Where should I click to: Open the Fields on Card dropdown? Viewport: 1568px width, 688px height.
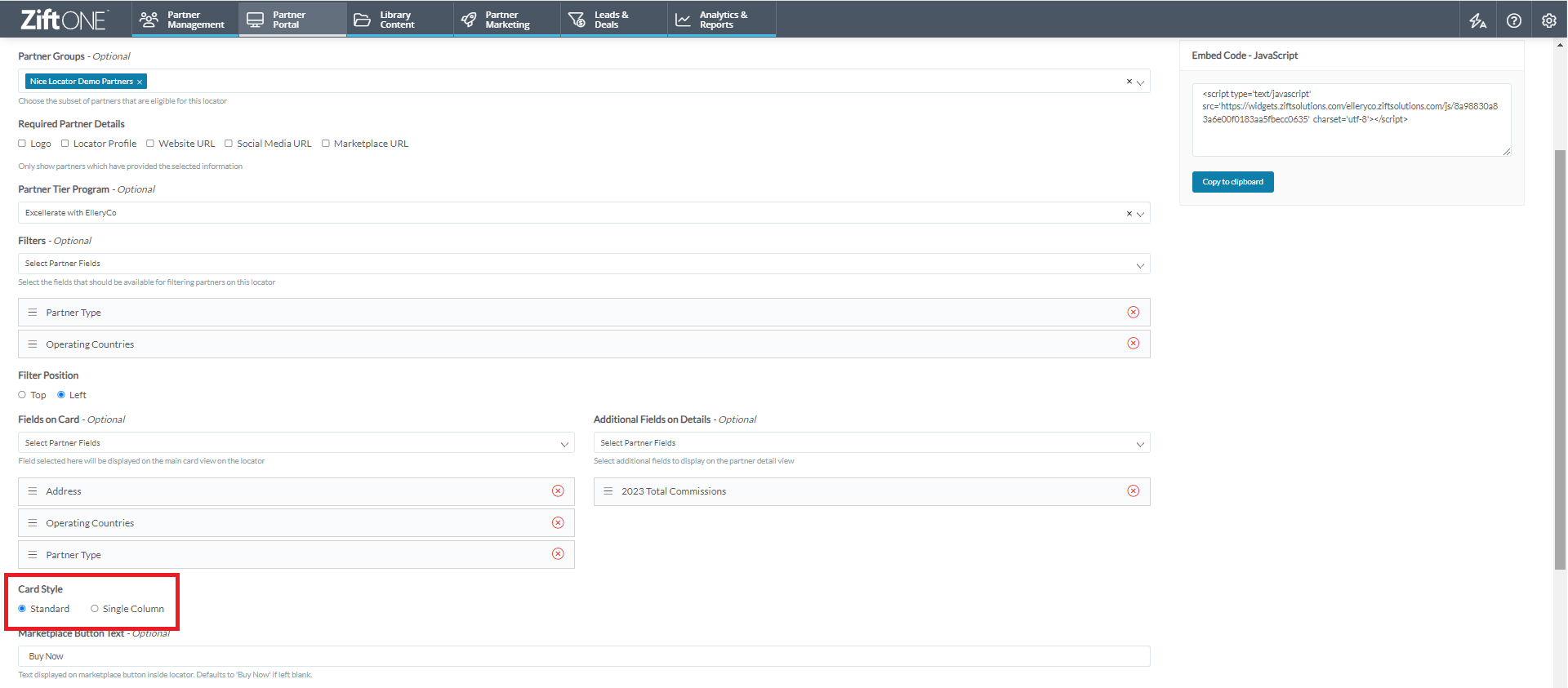click(296, 443)
